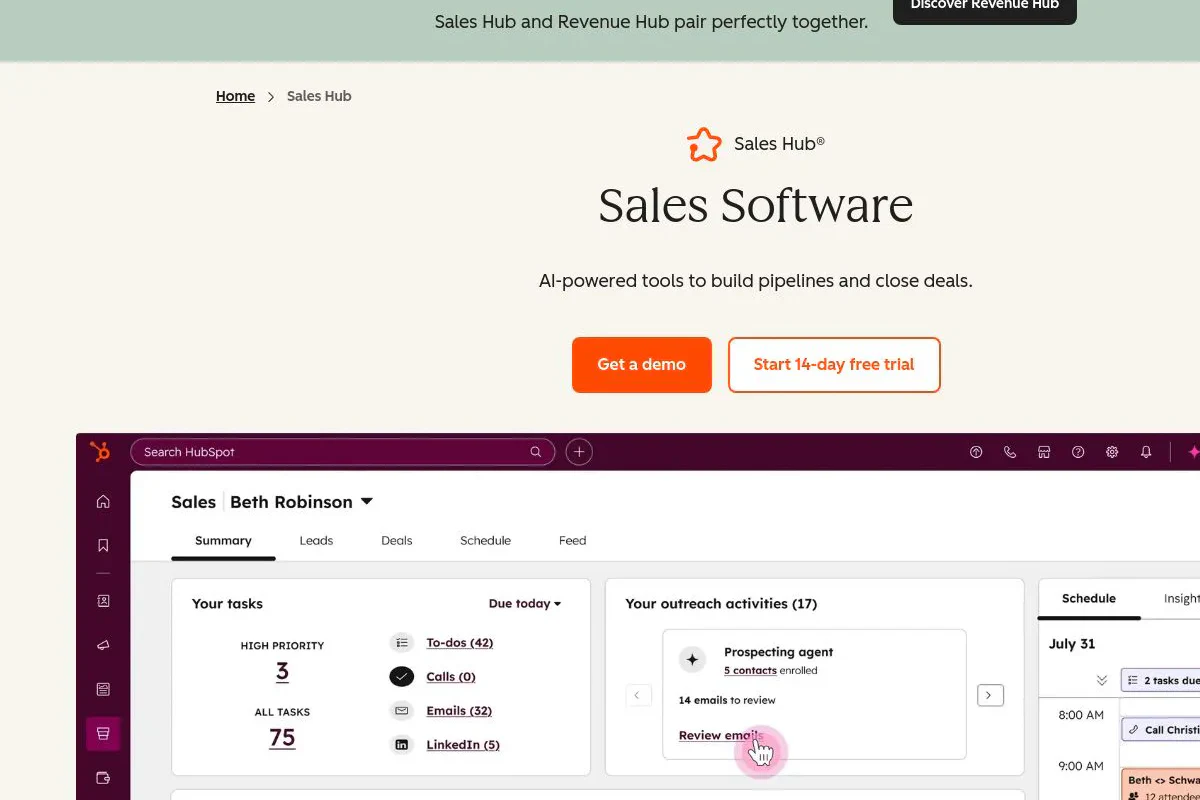Click the home icon in left sidebar
Image resolution: width=1200 pixels, height=800 pixels.
(103, 502)
